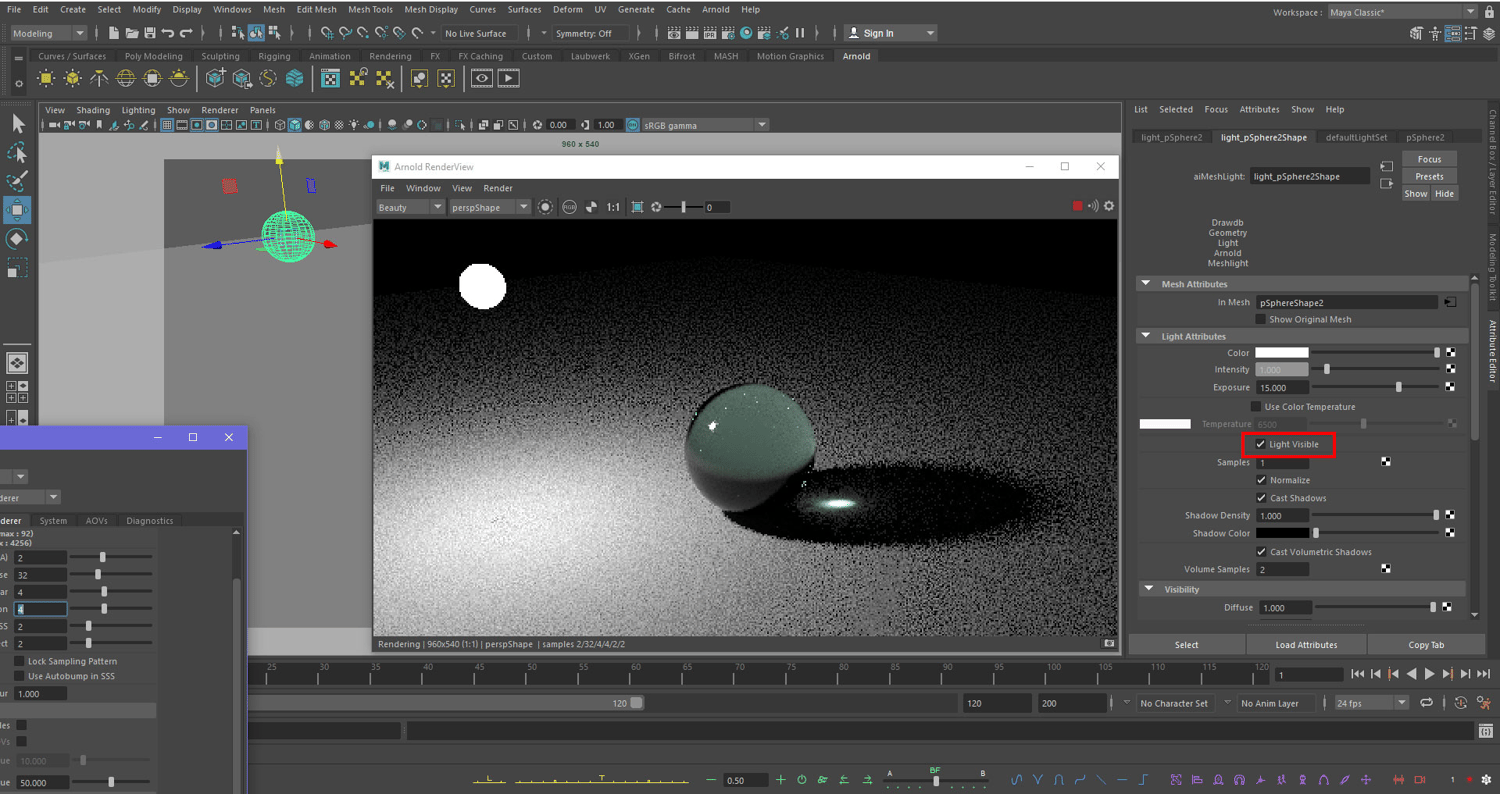Disable the Light Visible checkbox
Image resolution: width=1500 pixels, height=794 pixels.
point(1261,444)
